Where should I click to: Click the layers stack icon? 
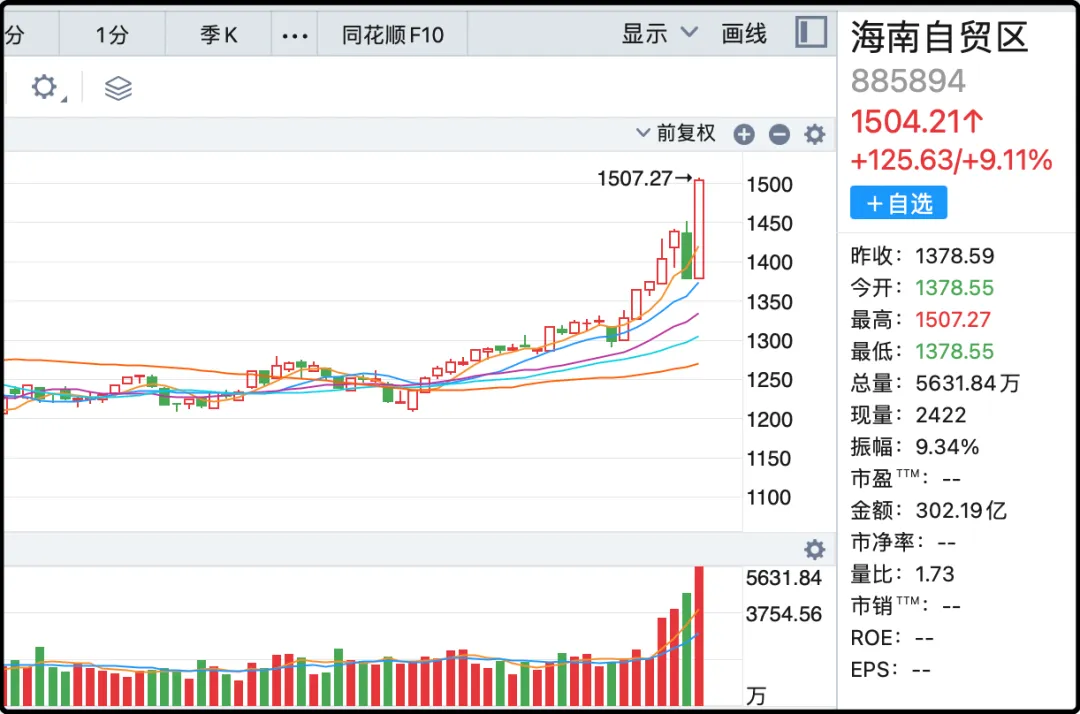(118, 88)
